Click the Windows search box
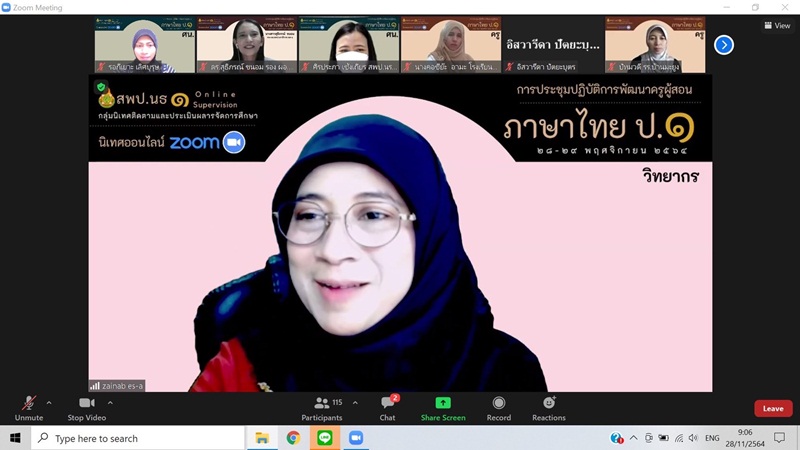The image size is (800, 450). click(138, 438)
